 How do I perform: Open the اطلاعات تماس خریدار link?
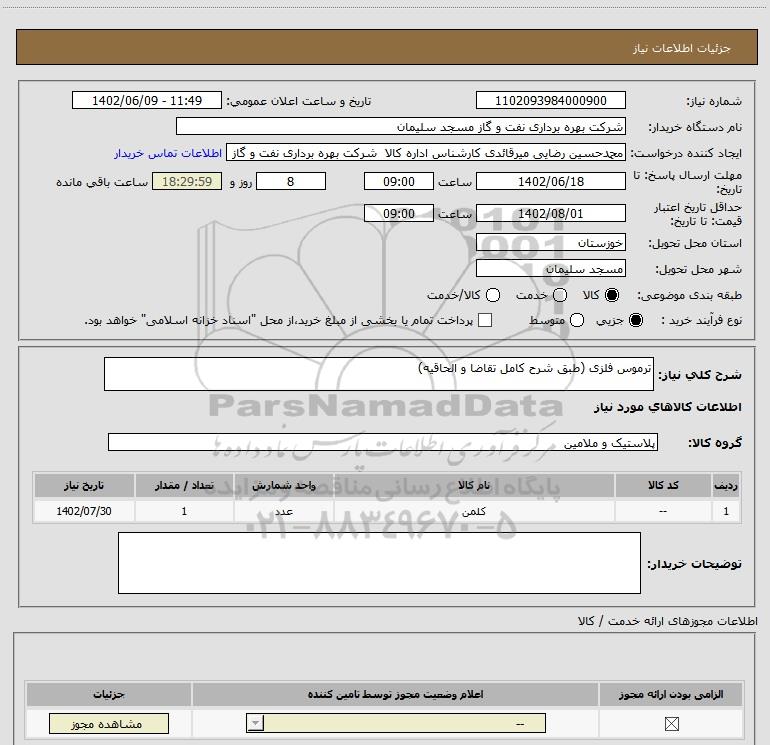coord(168,153)
